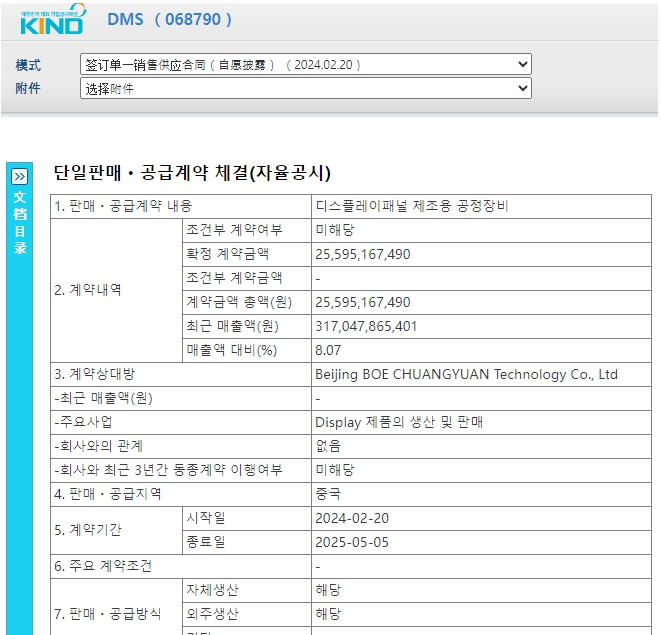
Task: Click Beijing BOE CHUANGYUAN Technology counterparty cell
Action: [x=466, y=374]
